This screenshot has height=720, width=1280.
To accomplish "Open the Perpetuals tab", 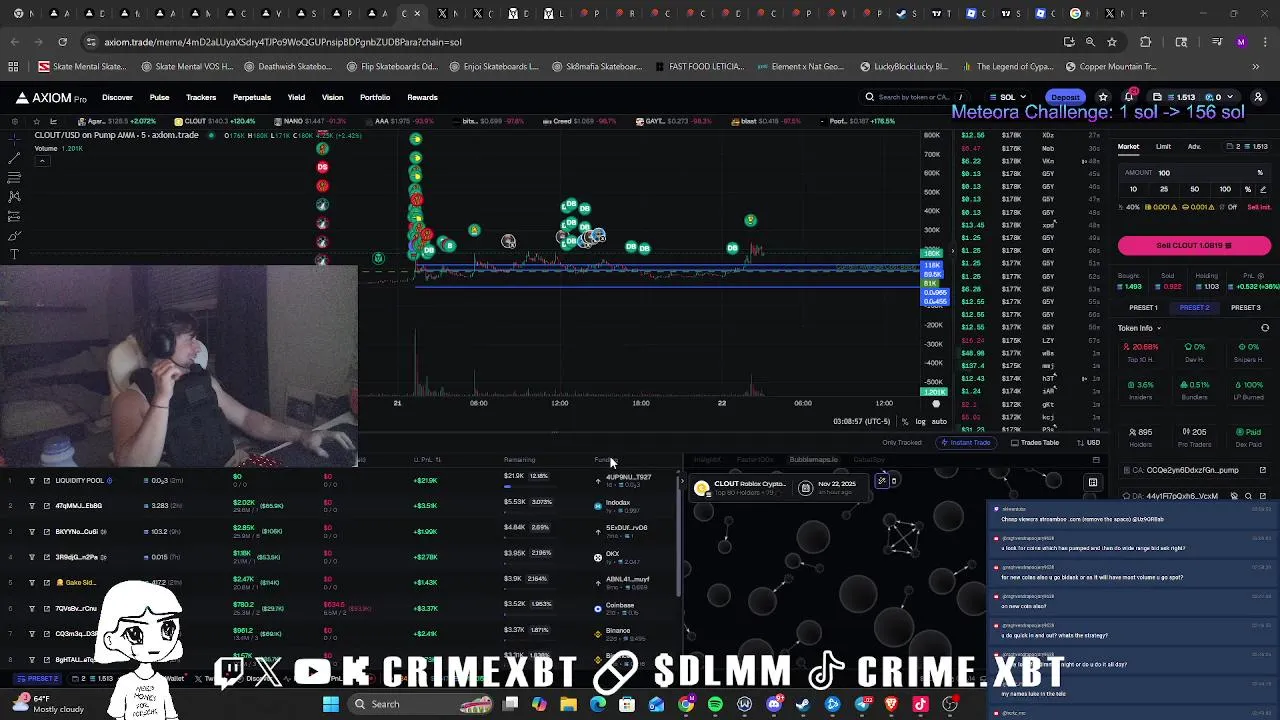I will (252, 97).
